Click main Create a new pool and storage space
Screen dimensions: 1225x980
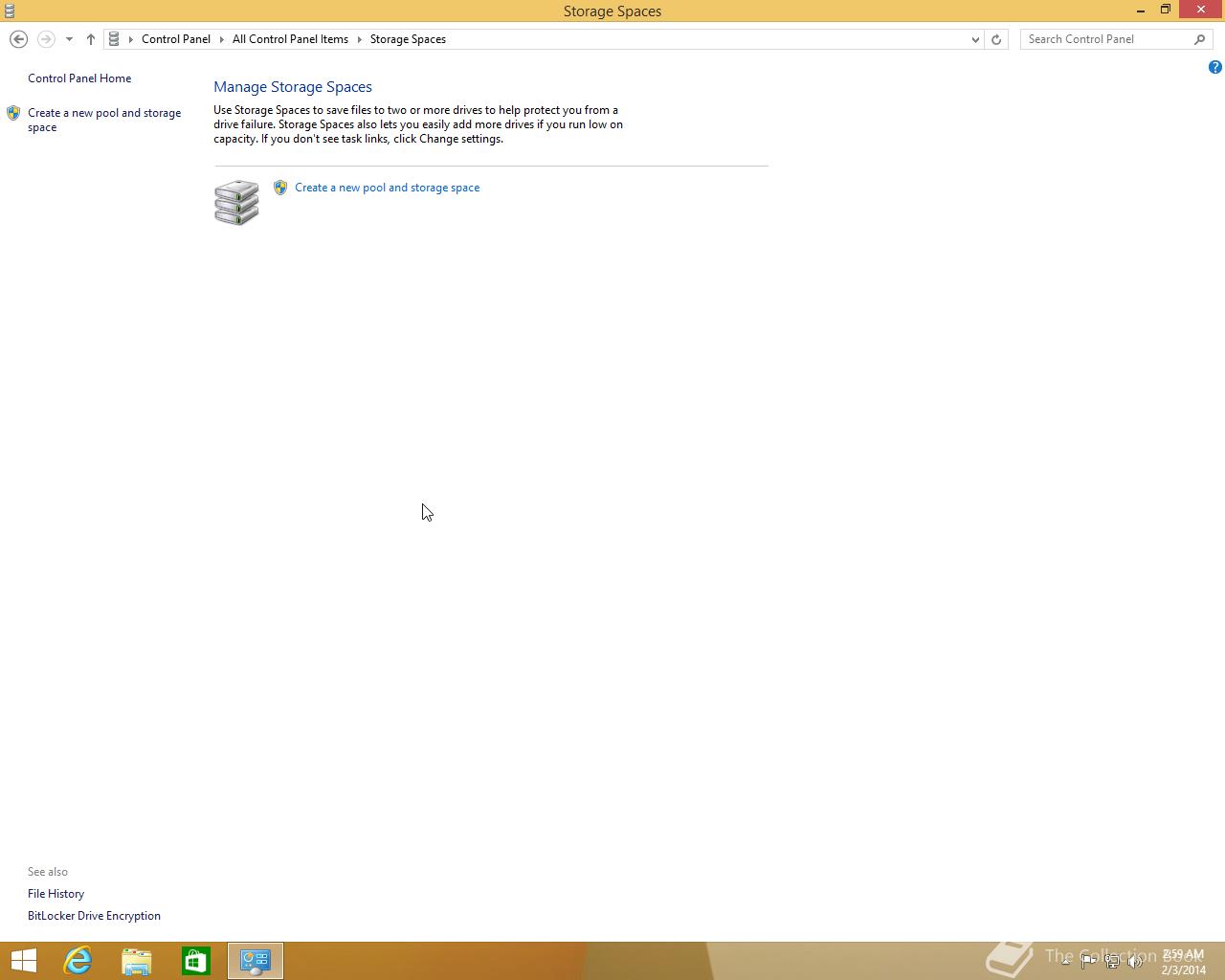pos(388,188)
